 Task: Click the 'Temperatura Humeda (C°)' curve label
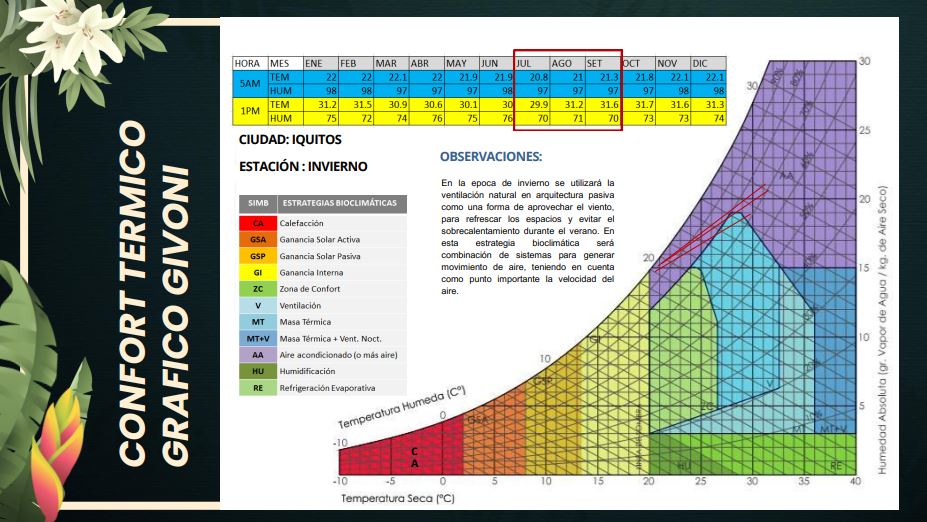[403, 407]
